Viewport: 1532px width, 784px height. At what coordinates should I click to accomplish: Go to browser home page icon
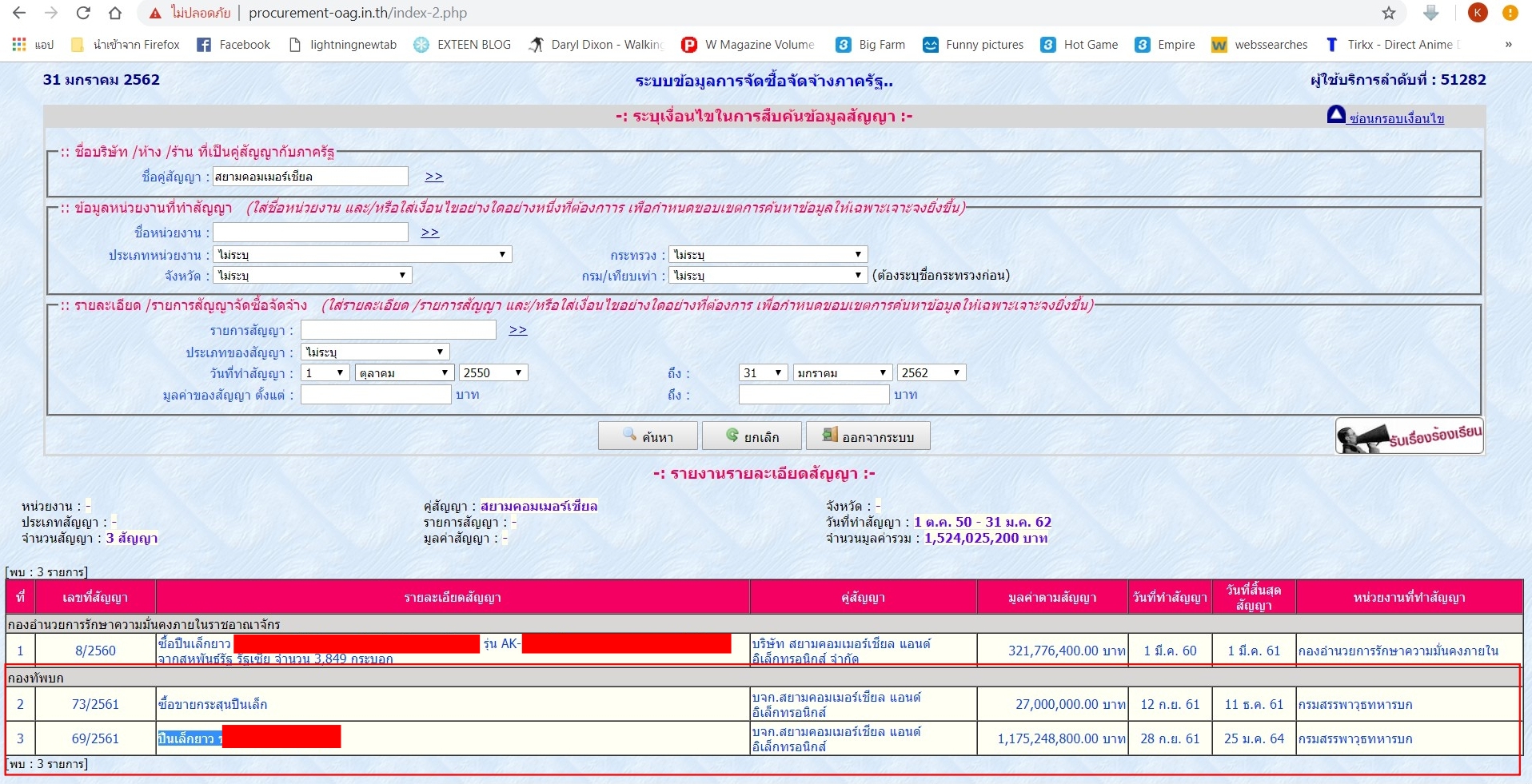(x=115, y=13)
